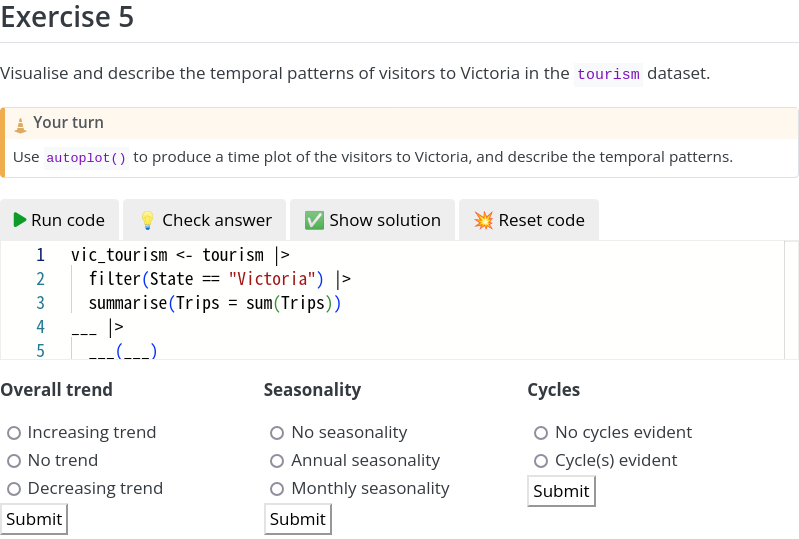Click into code editor line 4
799x539 pixels.
pyautogui.click(x=300, y=326)
